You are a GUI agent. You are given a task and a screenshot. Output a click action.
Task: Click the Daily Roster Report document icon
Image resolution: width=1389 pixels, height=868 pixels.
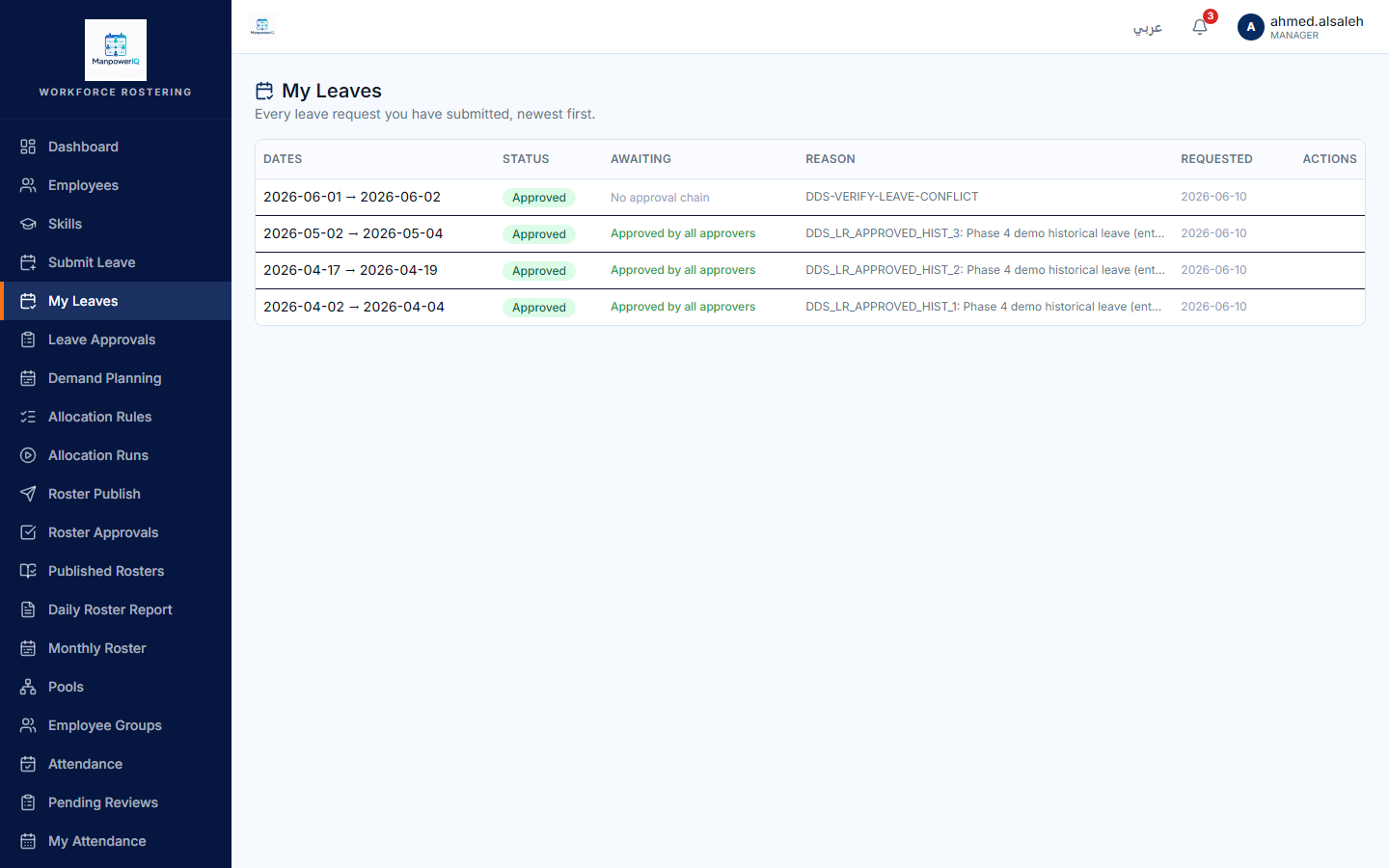(x=28, y=610)
